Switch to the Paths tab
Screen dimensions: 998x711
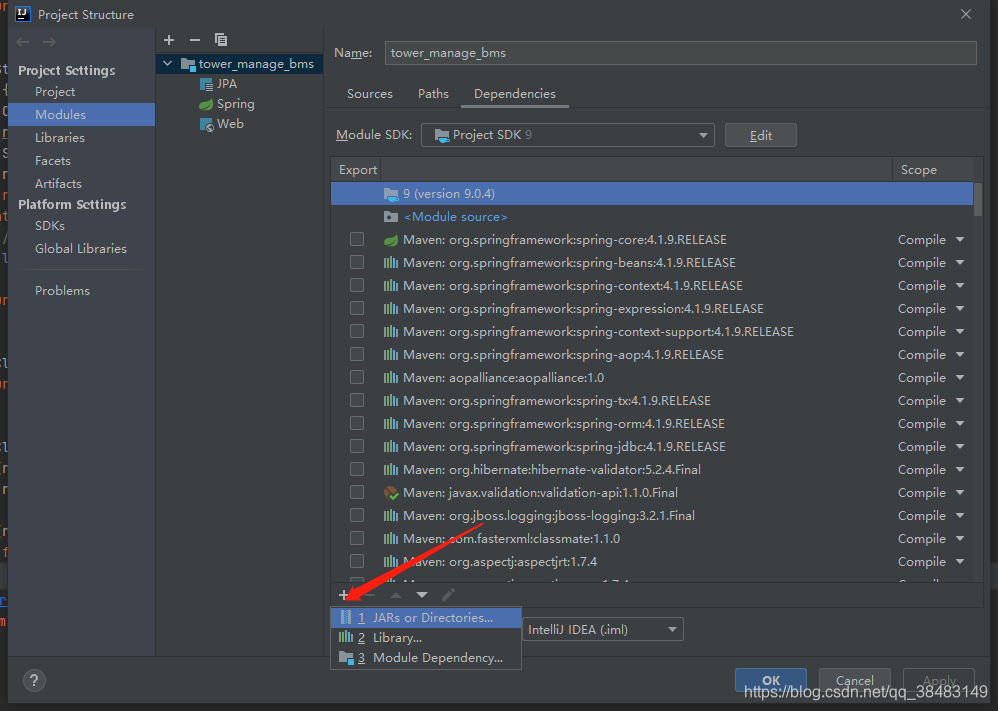[x=433, y=94]
